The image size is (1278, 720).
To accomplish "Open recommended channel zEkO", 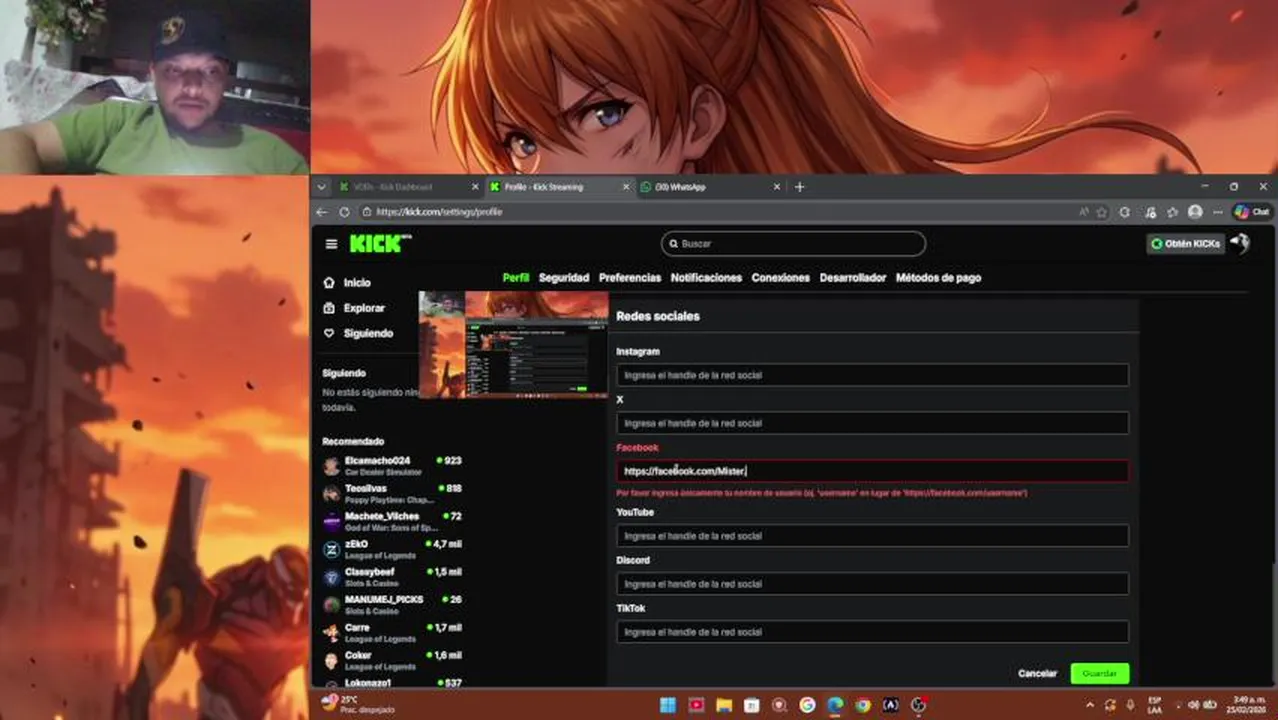I will pyautogui.click(x=392, y=549).
